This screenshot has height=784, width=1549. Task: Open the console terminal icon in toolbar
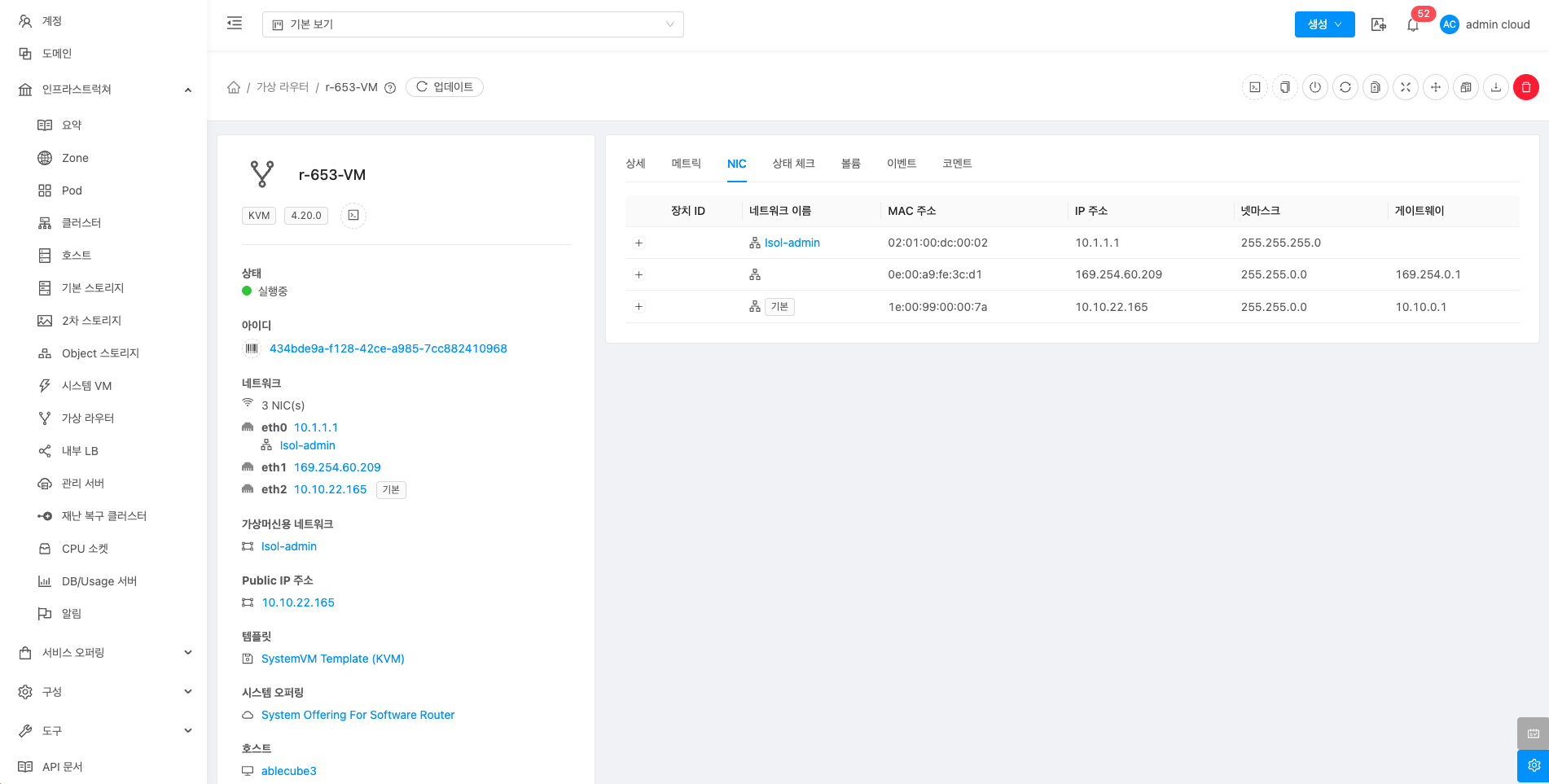pos(1255,87)
